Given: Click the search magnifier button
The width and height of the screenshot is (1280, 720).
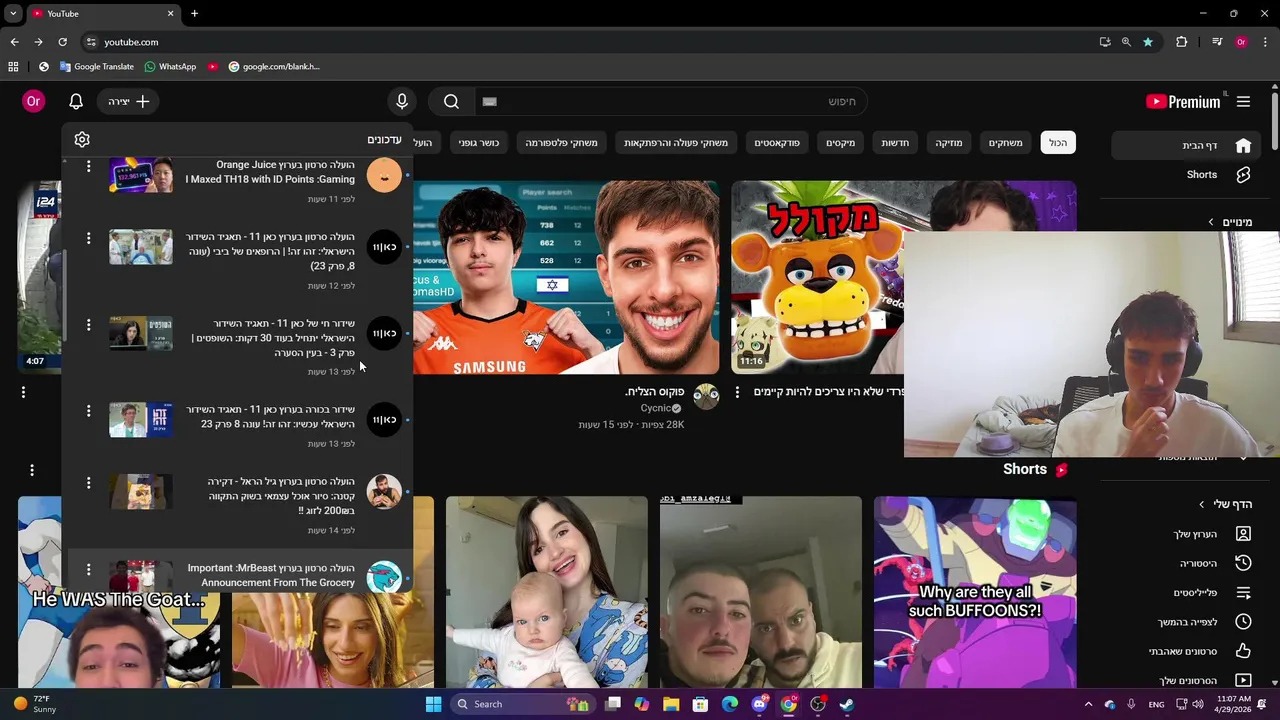Looking at the screenshot, I should [451, 101].
